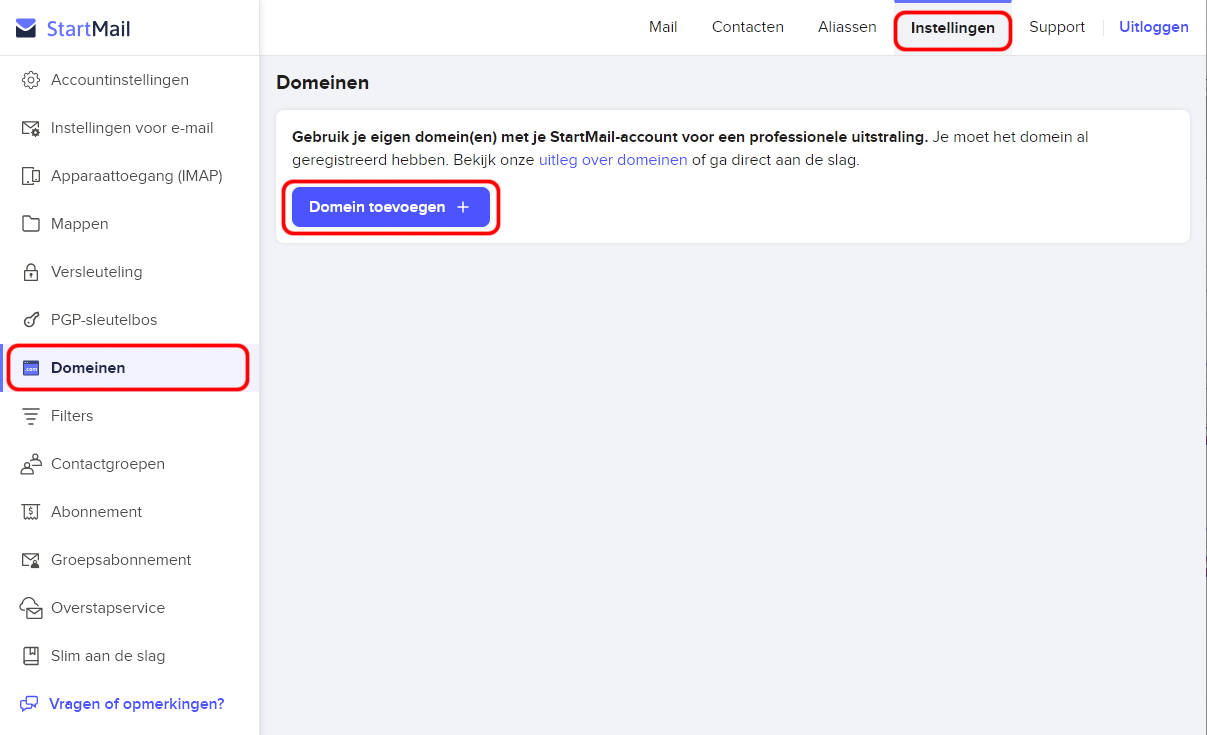Open Accountinstellingen in the sidebar
Viewport: 1207px width, 735px height.
click(120, 80)
